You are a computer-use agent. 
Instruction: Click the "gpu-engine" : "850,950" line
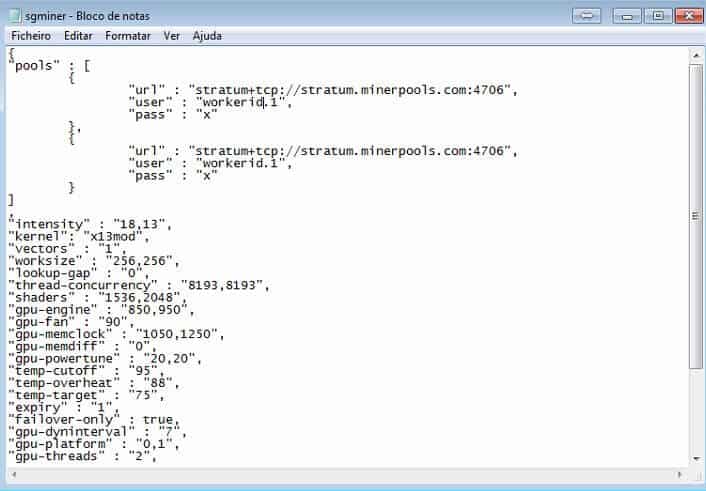(x=101, y=309)
